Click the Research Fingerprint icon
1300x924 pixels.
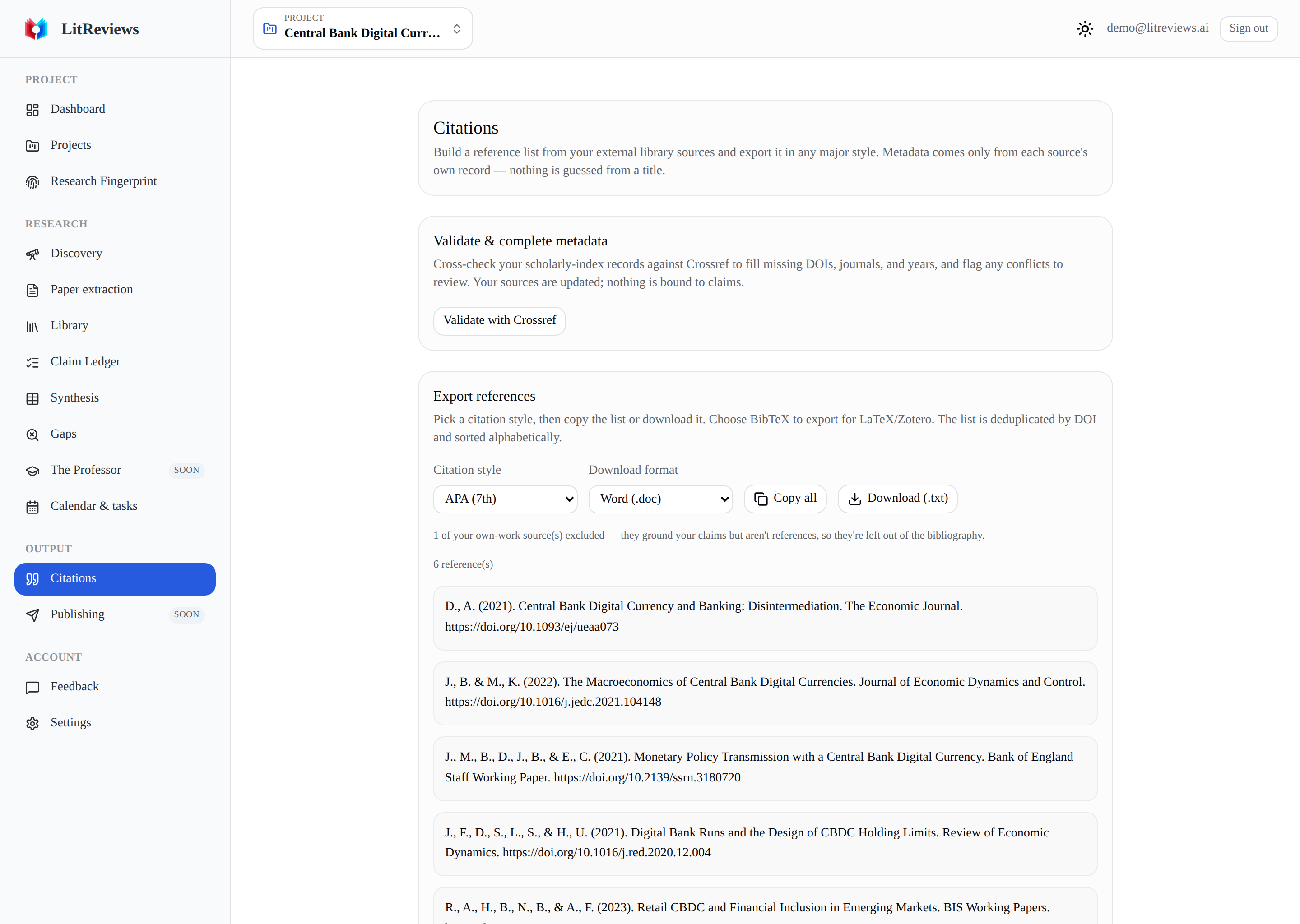point(32,182)
